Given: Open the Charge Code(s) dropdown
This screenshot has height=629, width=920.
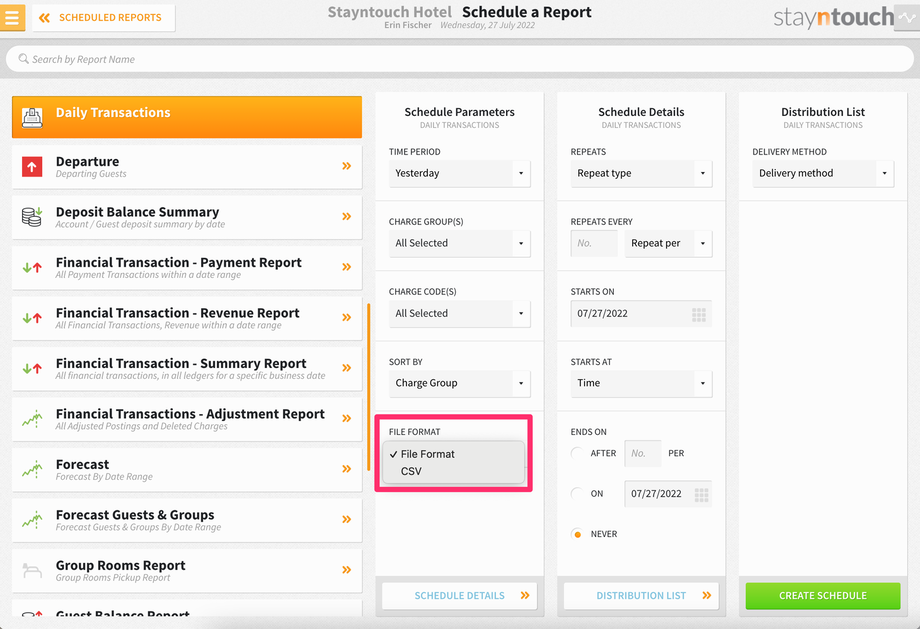Looking at the screenshot, I should 459,313.
